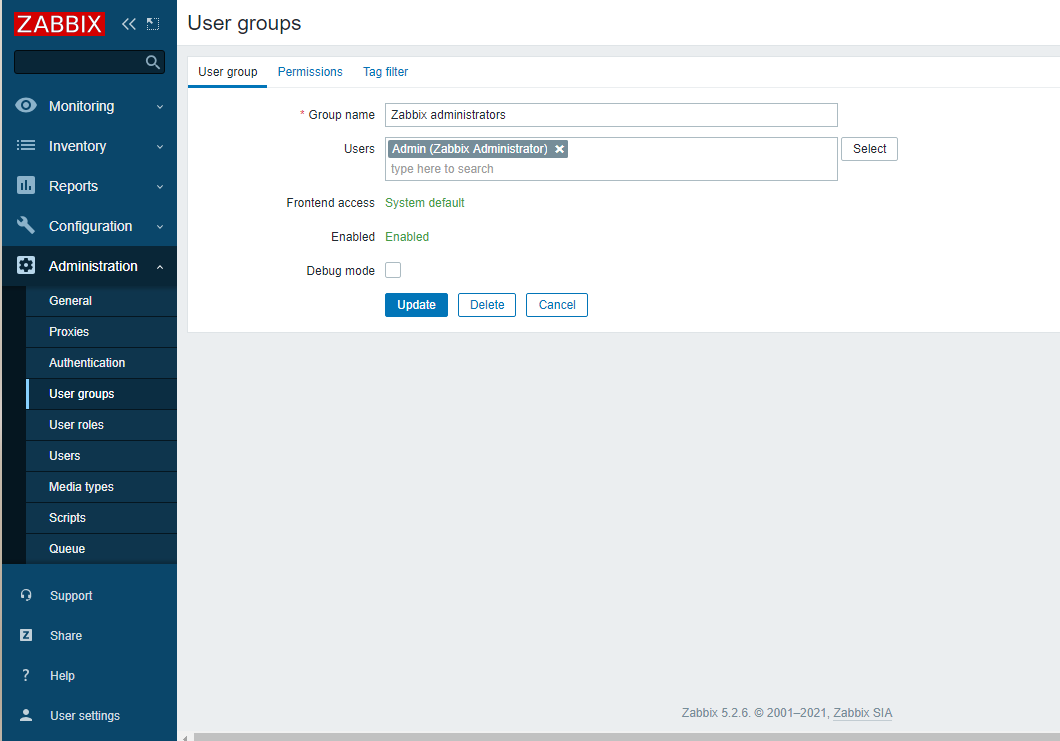Click the Reports bar chart icon

[26, 185]
